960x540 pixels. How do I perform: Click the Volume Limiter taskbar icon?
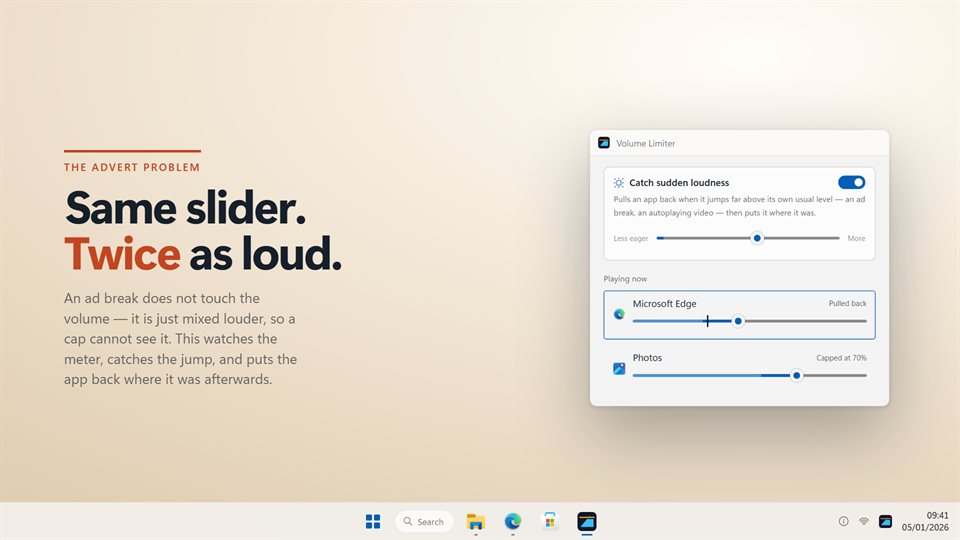[x=587, y=522]
